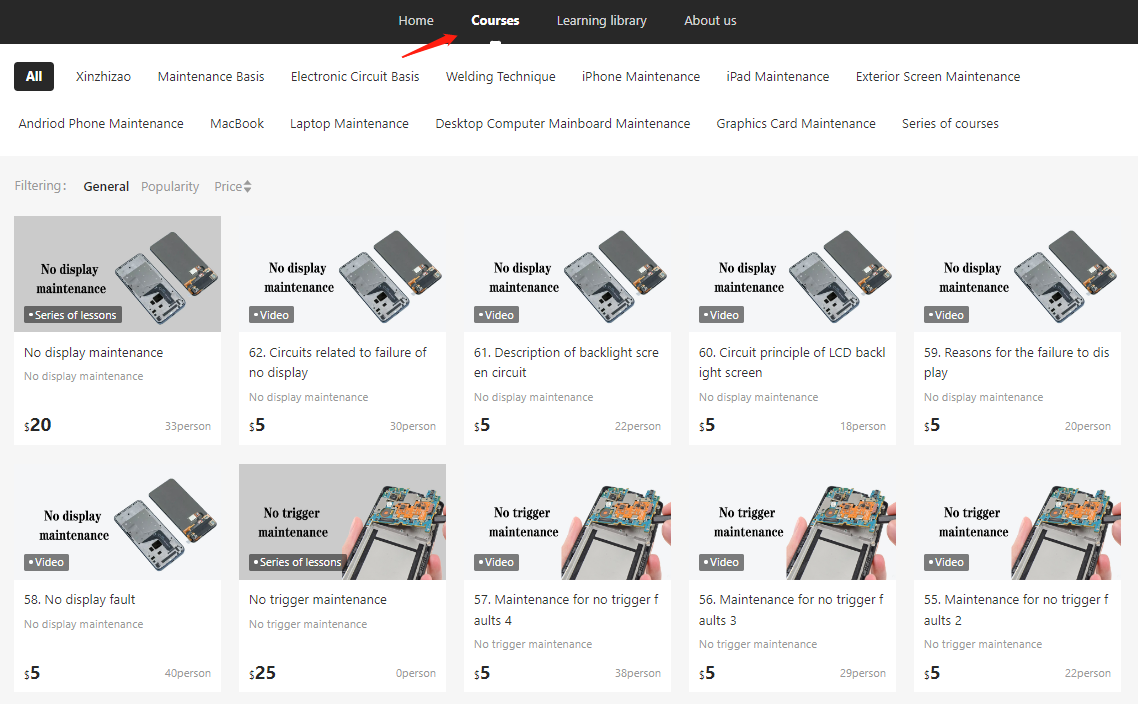This screenshot has height=704, width=1138.
Task: Show the MacBook course category
Action: pyautogui.click(x=237, y=124)
